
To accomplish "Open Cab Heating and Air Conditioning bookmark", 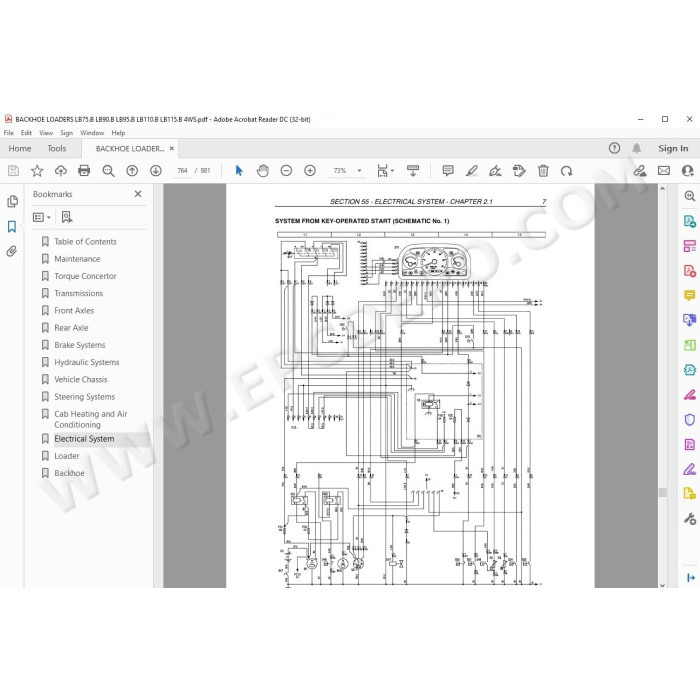I will click(91, 419).
